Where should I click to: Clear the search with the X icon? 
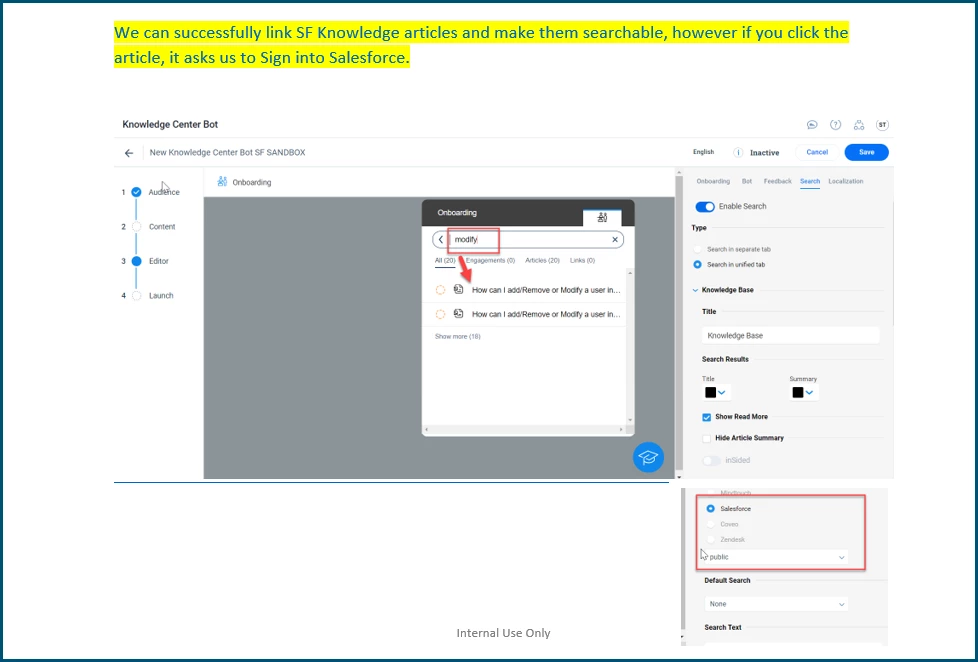click(x=615, y=240)
